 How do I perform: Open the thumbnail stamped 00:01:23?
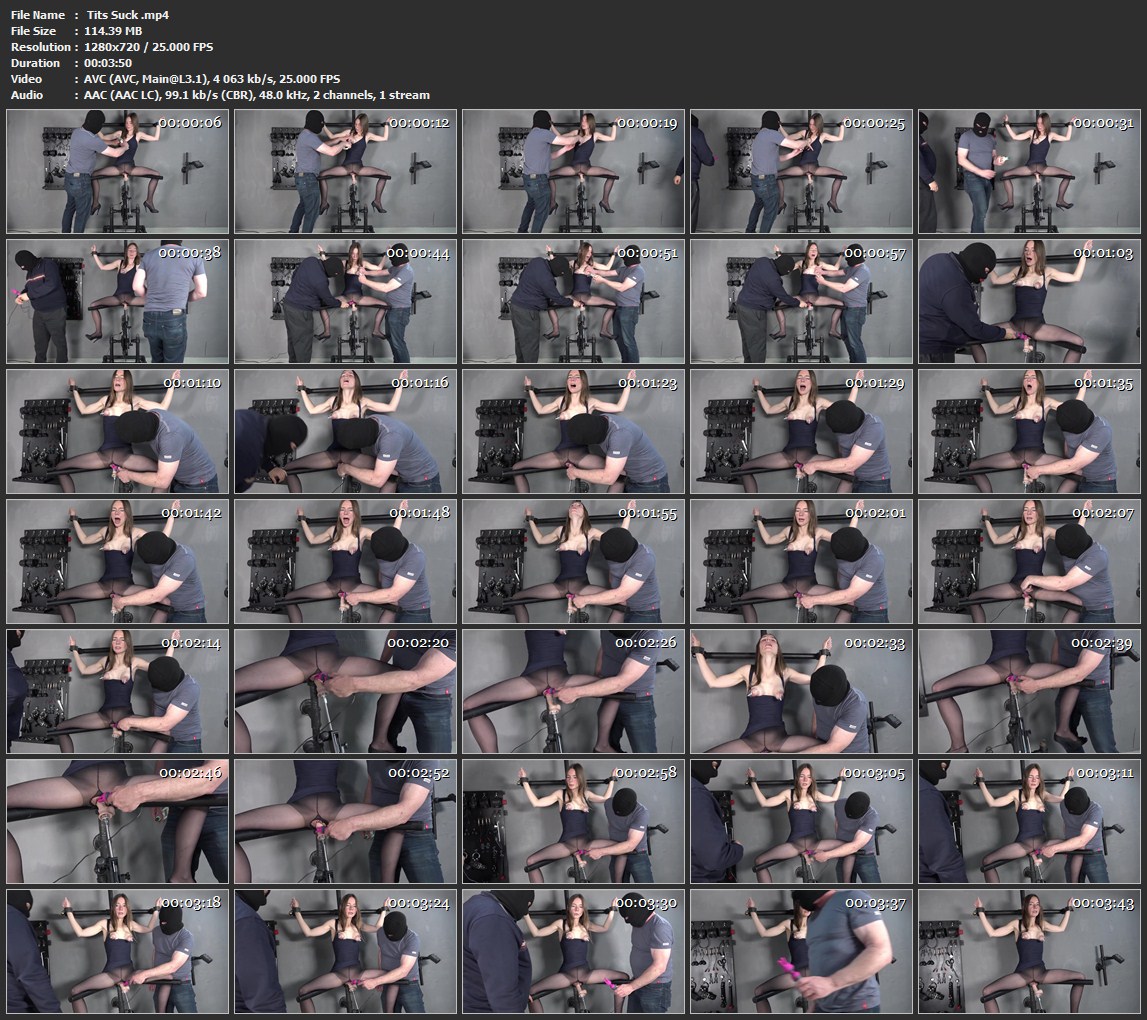[574, 432]
